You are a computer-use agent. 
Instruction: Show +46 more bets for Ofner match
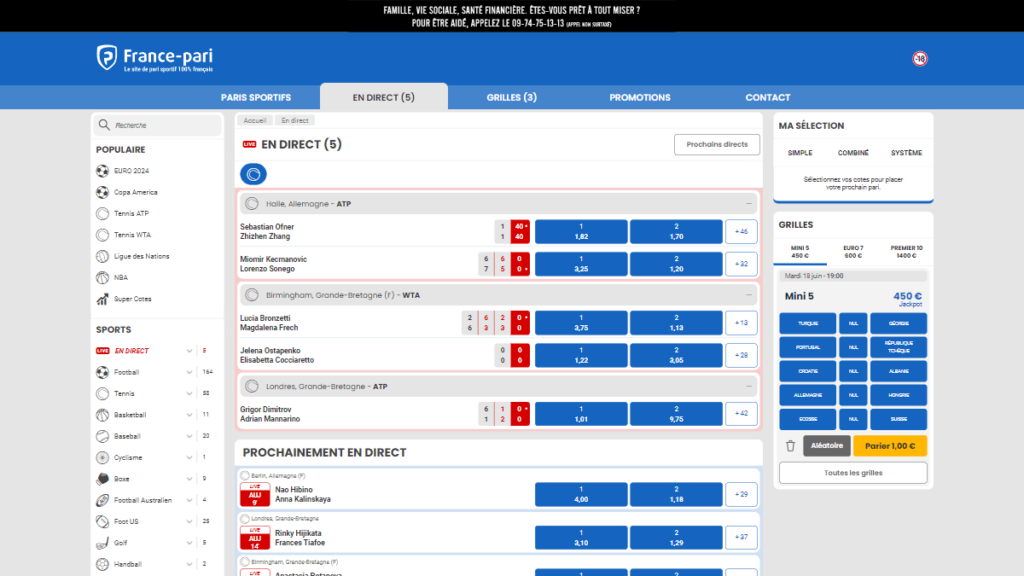[x=741, y=232]
